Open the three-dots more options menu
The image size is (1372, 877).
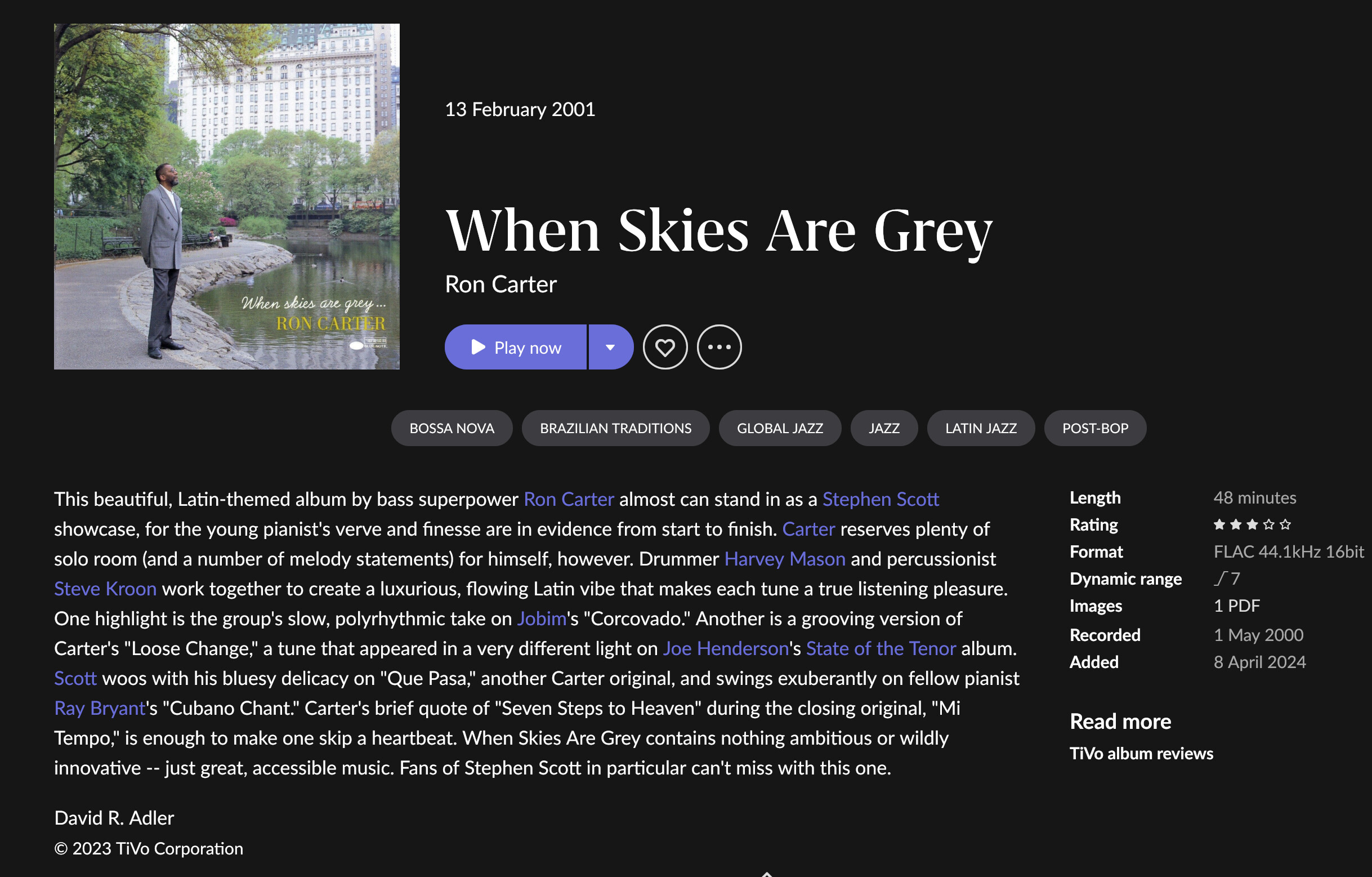(x=719, y=348)
